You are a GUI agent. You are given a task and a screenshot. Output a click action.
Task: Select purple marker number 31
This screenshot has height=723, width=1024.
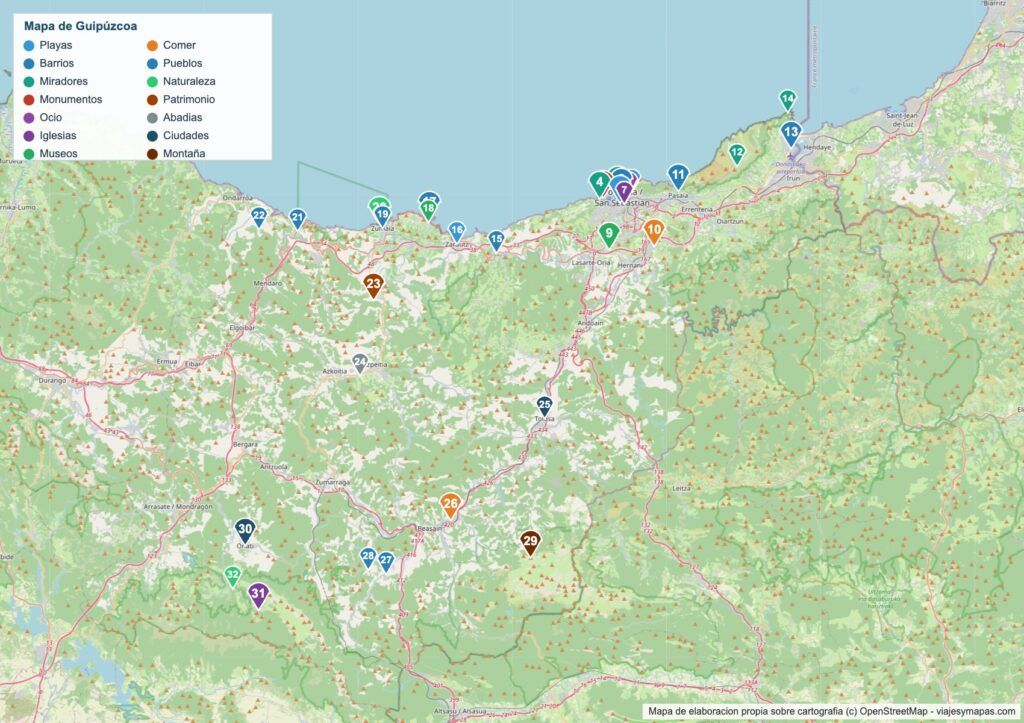tap(259, 595)
